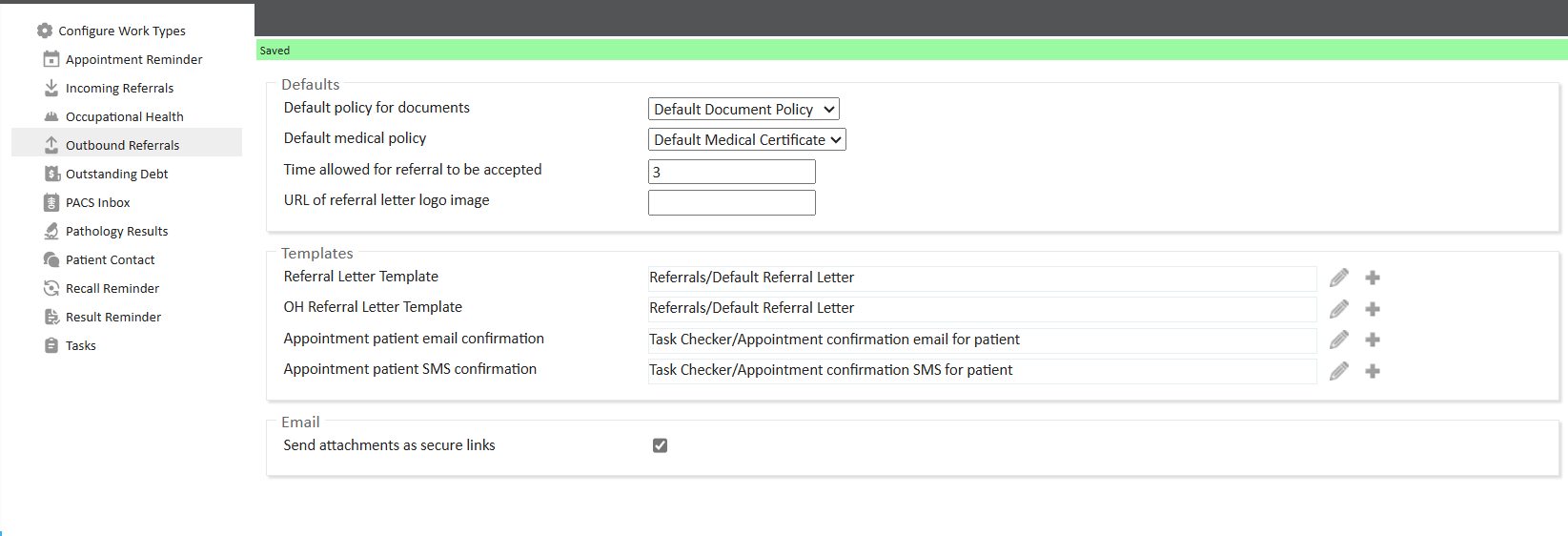Add a new OH Referral Letter Template

[1373, 309]
